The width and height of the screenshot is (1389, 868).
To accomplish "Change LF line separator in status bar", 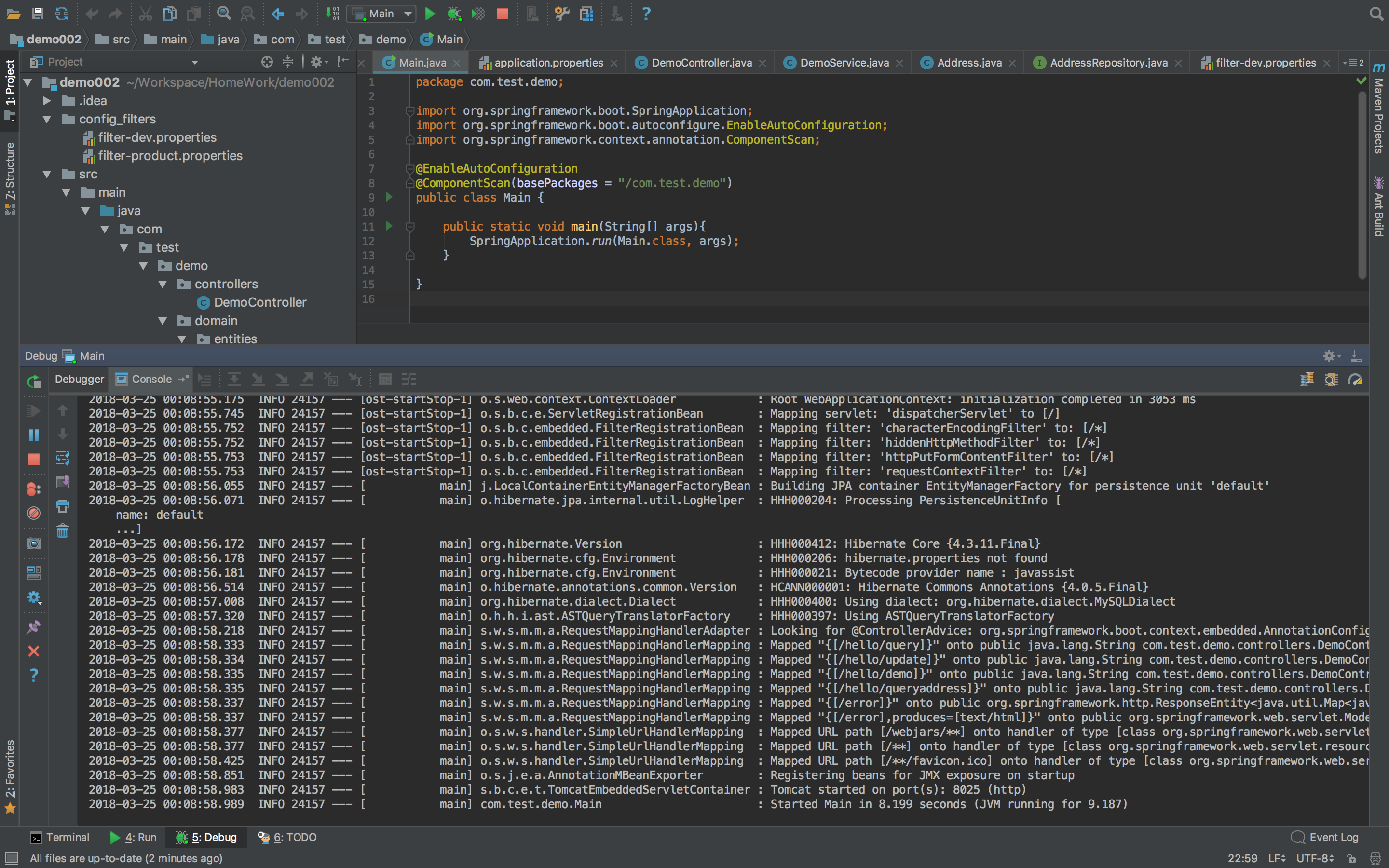I will pos(1277,858).
